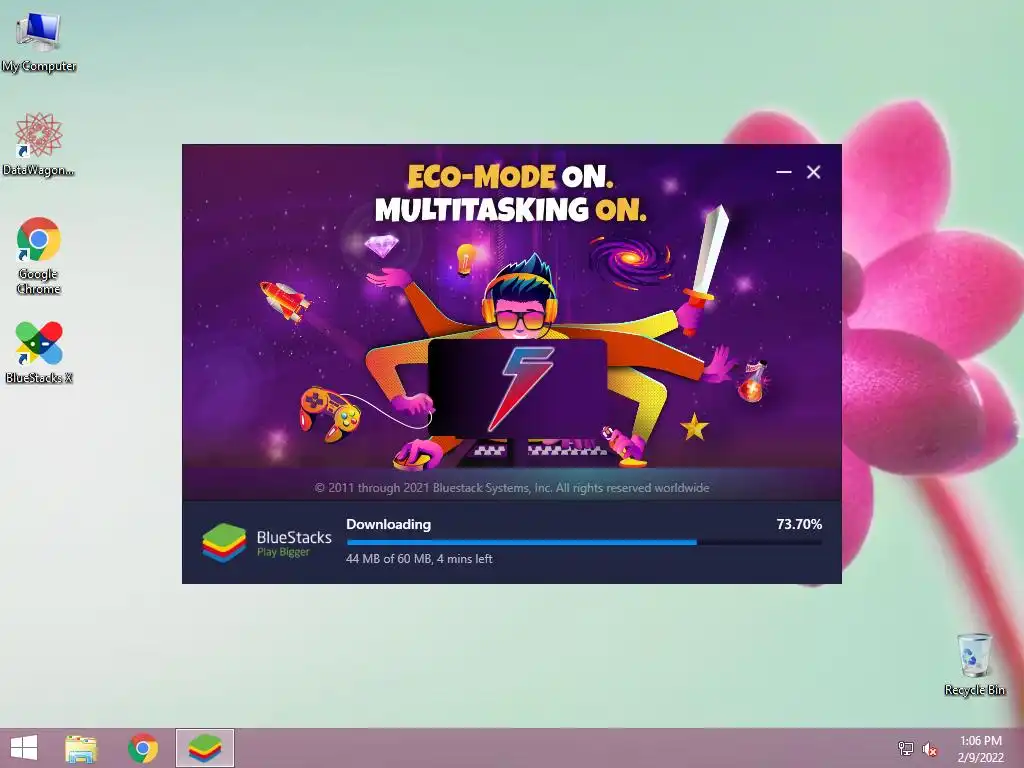Minimize the BlueStacks installer window

(784, 172)
